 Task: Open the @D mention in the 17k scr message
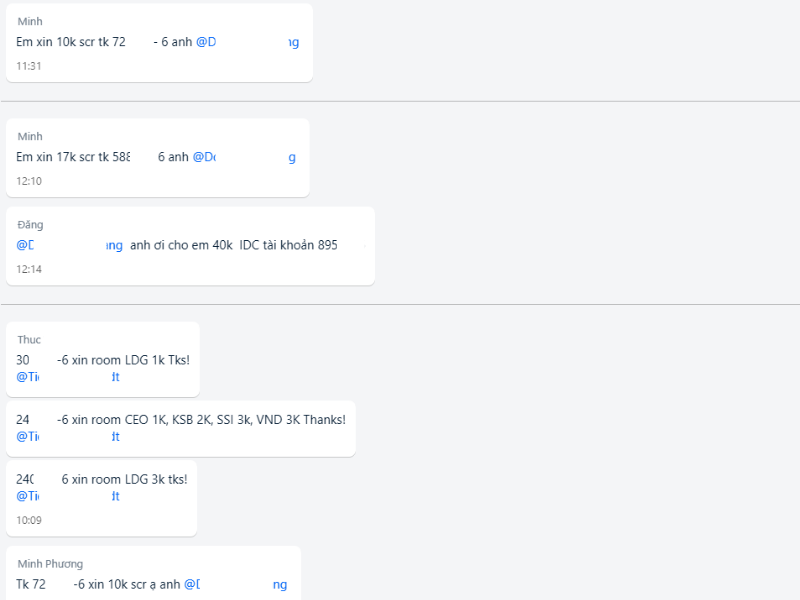[244, 157]
